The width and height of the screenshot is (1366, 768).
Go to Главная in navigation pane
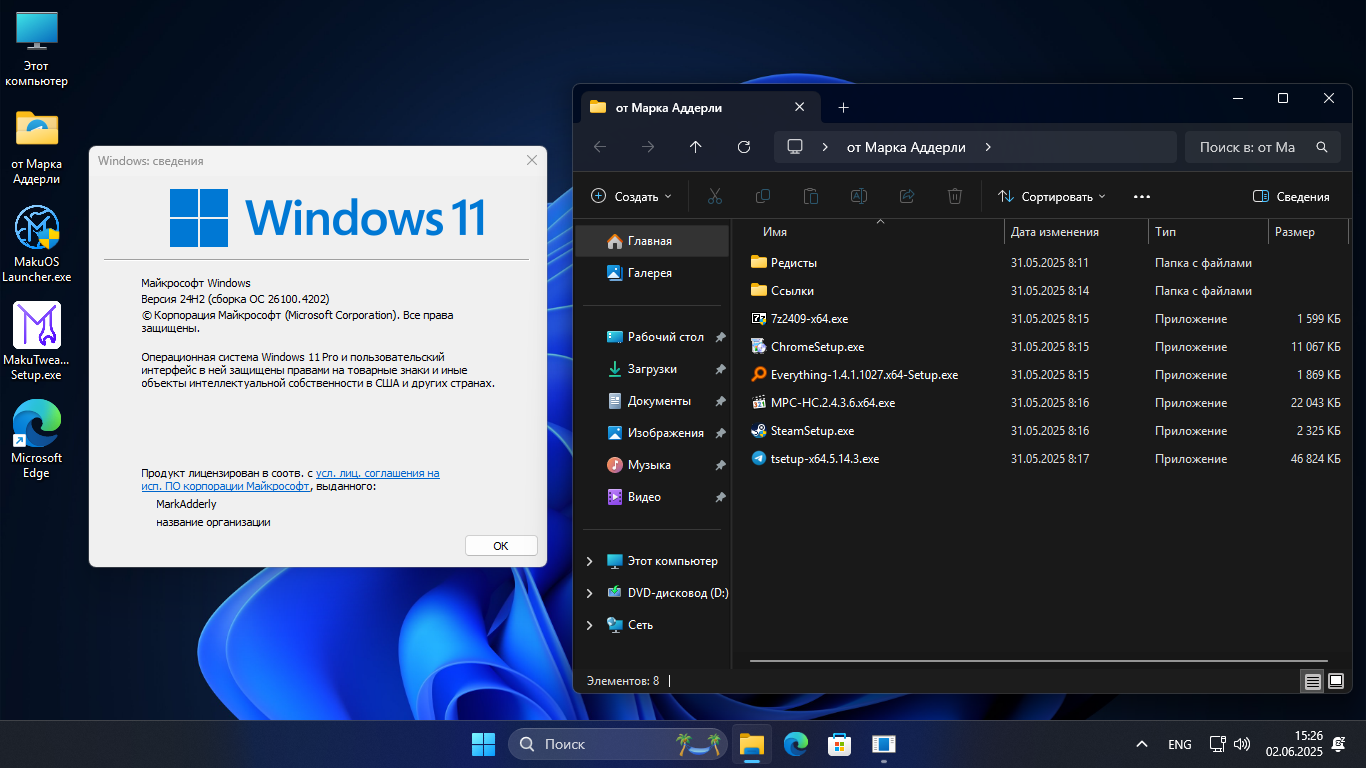click(652, 241)
